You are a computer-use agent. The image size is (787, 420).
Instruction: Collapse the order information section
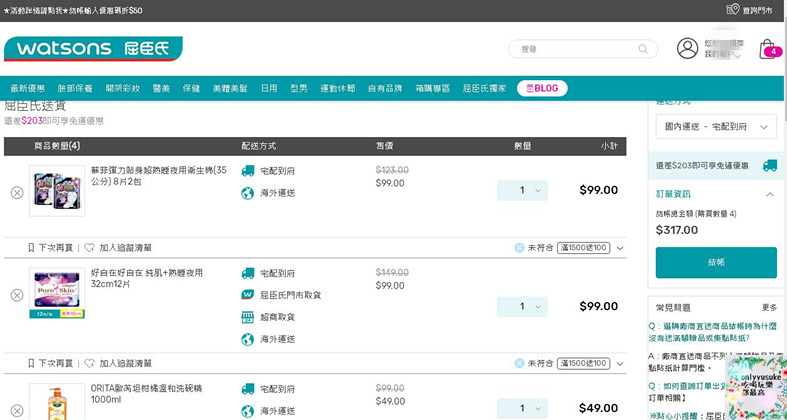tap(769, 194)
